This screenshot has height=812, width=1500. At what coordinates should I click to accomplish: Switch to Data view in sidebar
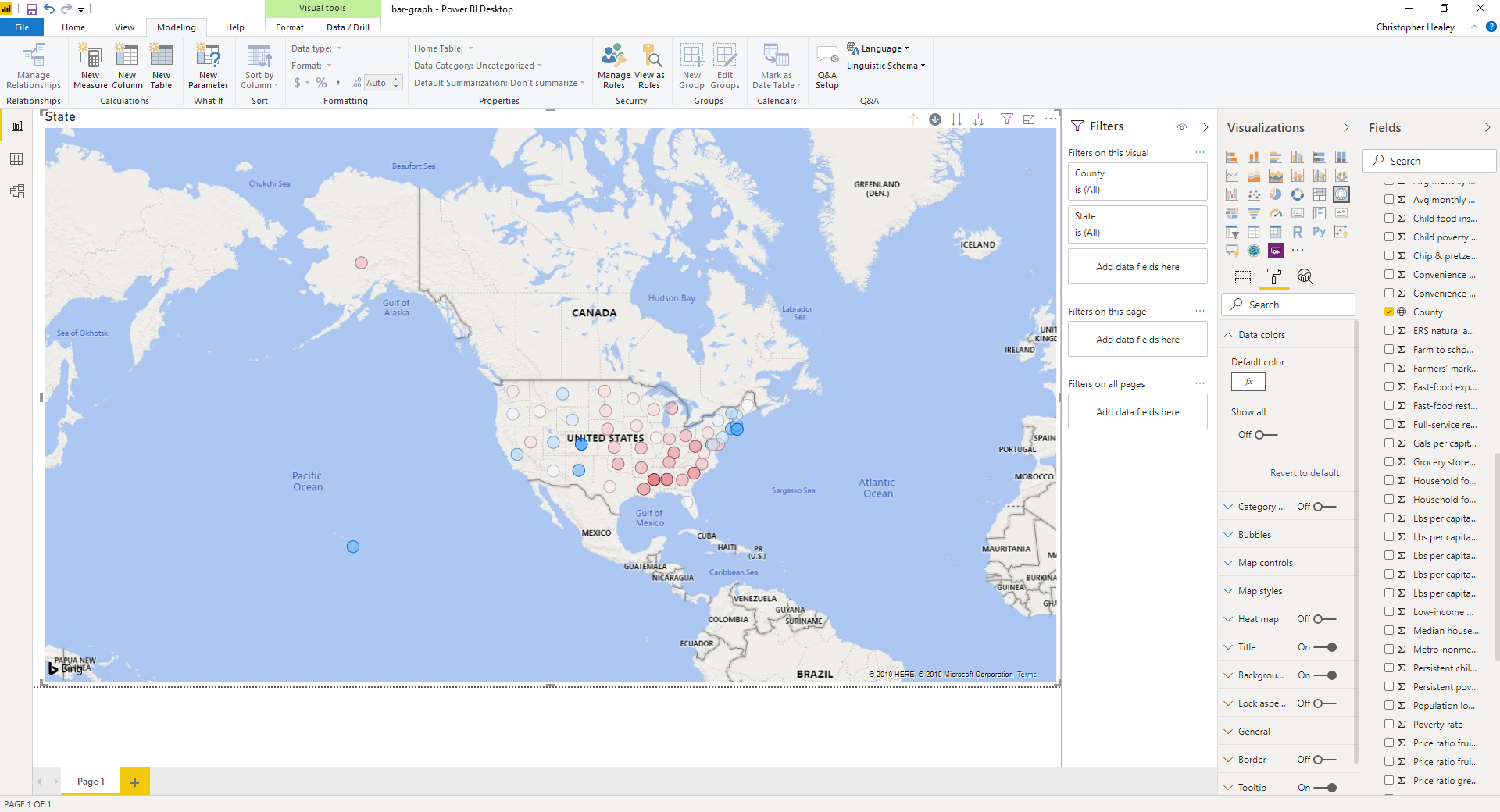tap(16, 159)
